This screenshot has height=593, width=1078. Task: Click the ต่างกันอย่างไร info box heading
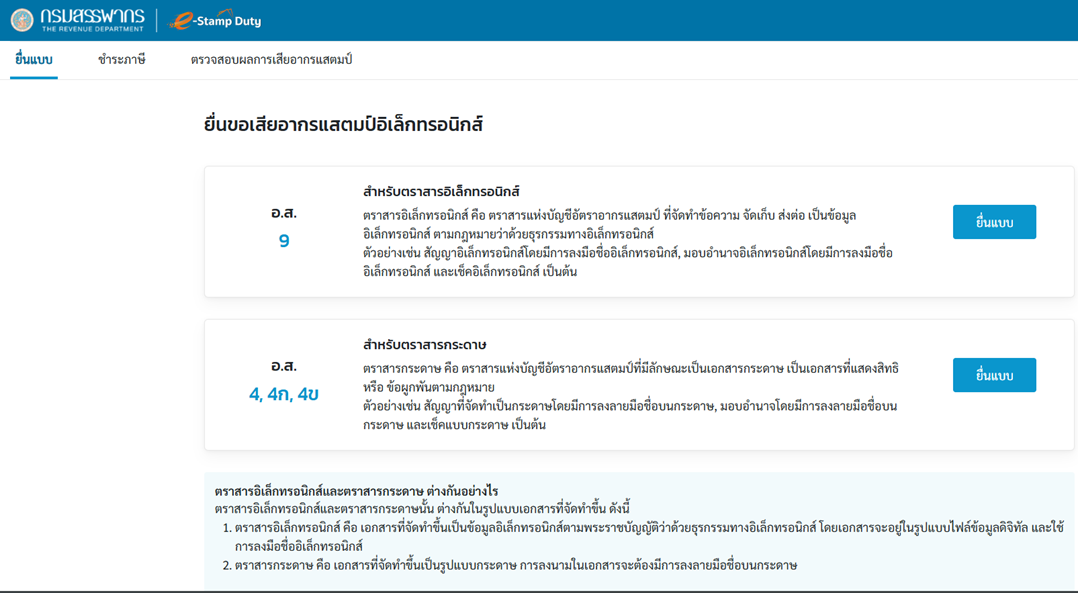click(x=356, y=491)
